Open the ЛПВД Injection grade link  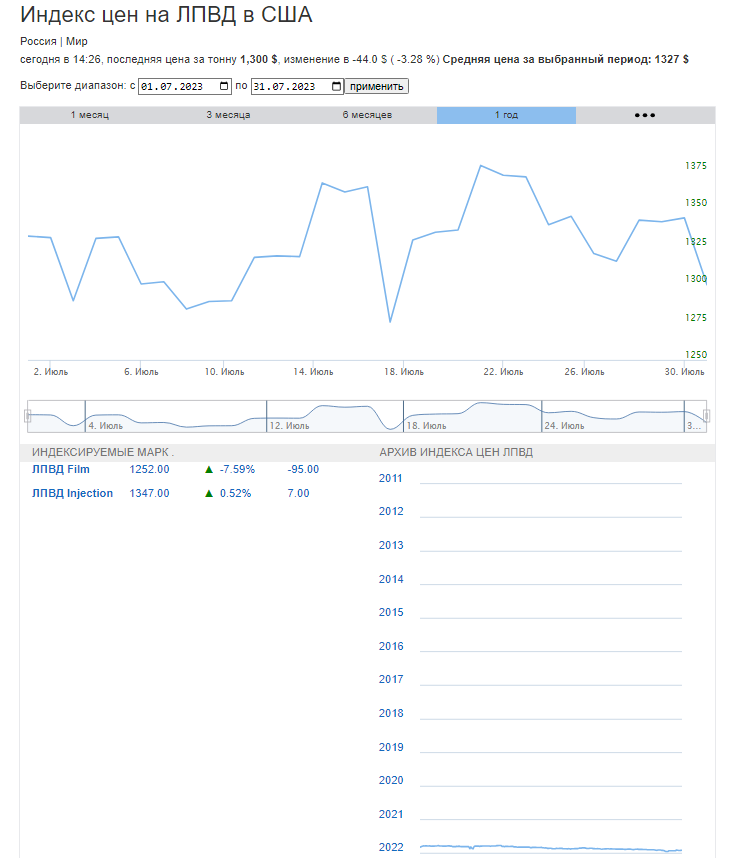(72, 494)
